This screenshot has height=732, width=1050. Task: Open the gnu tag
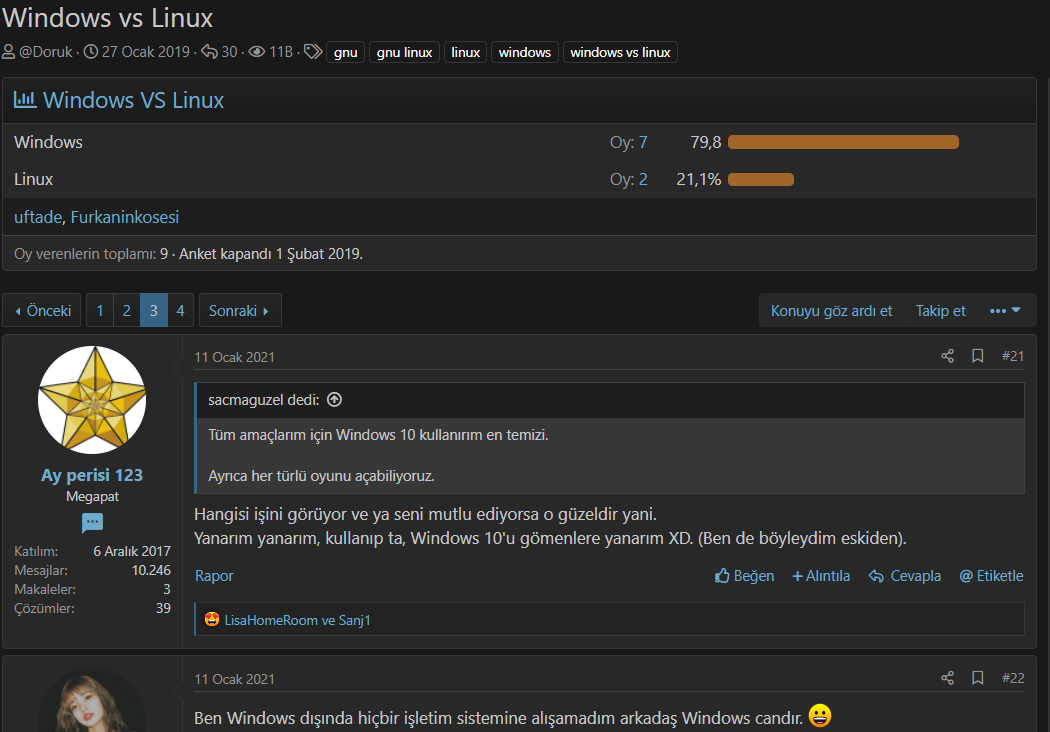(x=346, y=52)
